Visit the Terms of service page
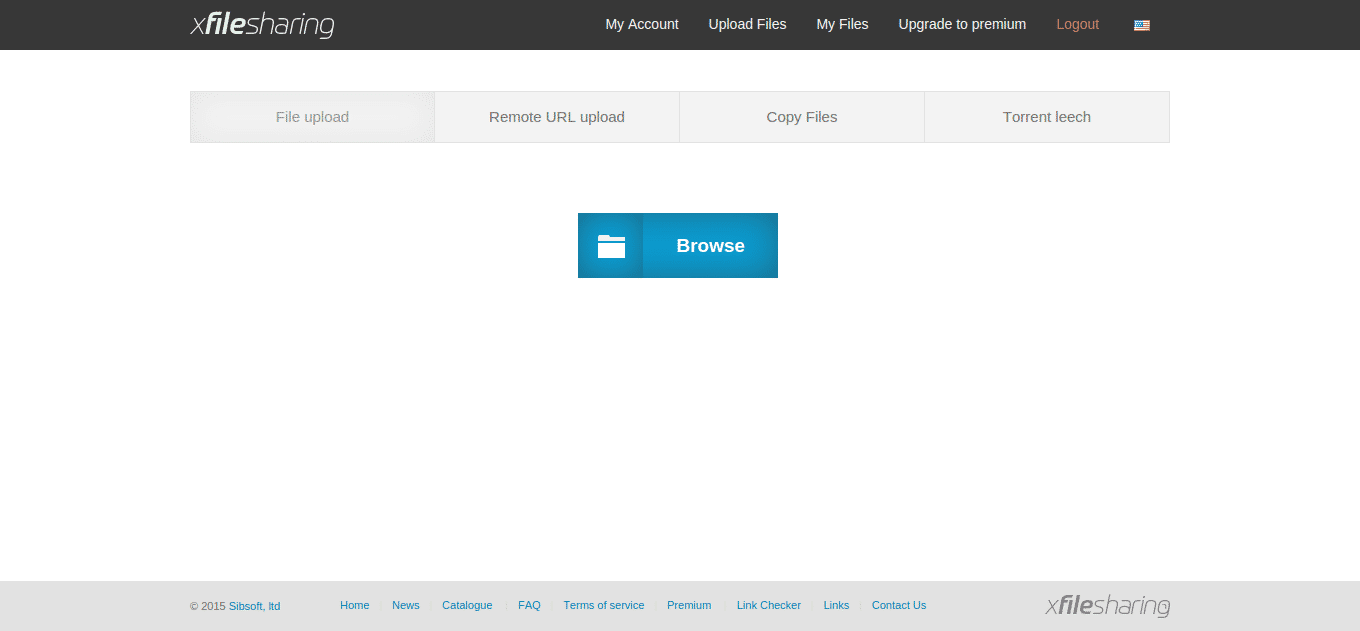Screen dimensions: 1360x631 point(603,605)
